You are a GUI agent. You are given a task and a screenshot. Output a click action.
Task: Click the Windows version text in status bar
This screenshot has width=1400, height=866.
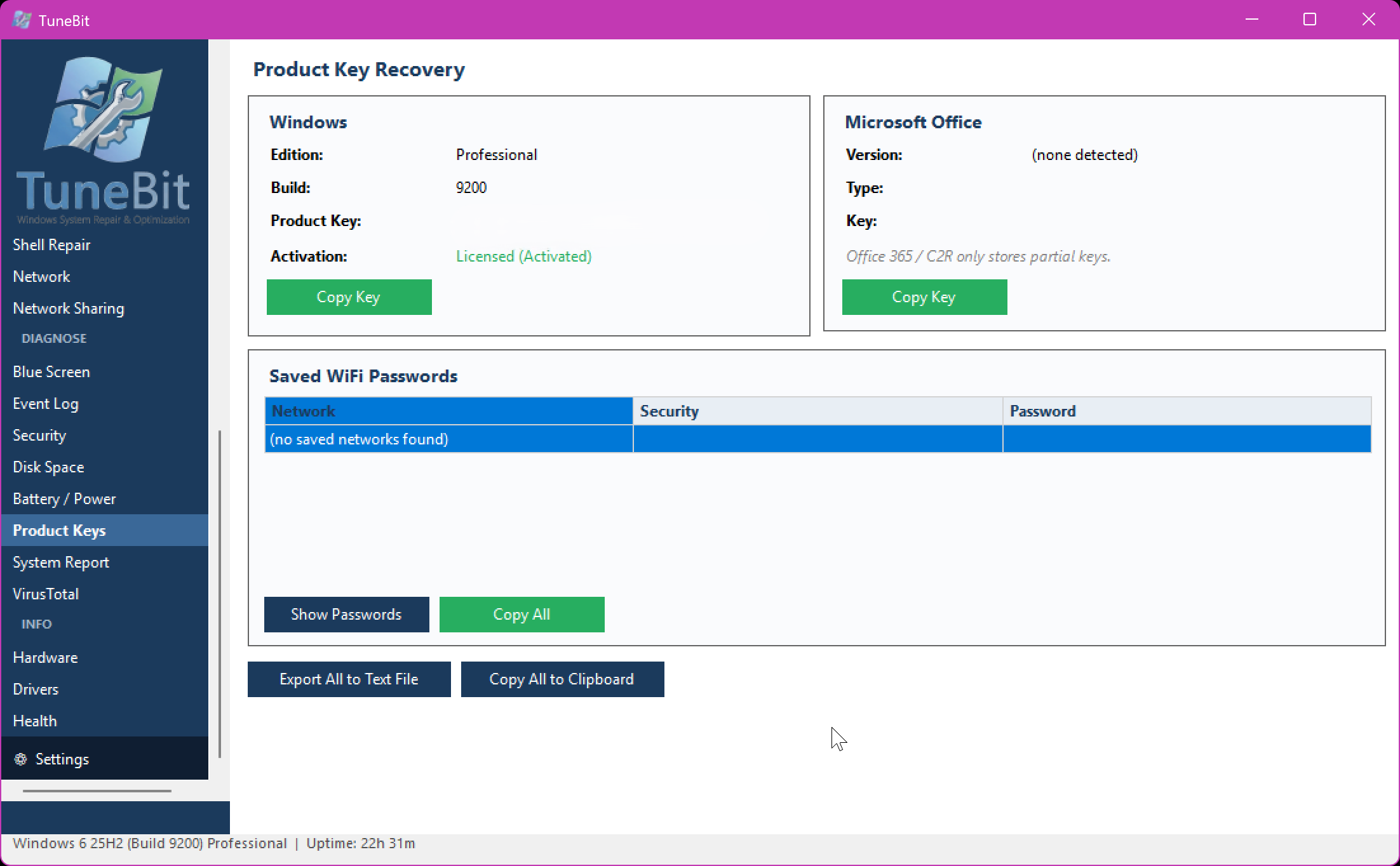150,843
